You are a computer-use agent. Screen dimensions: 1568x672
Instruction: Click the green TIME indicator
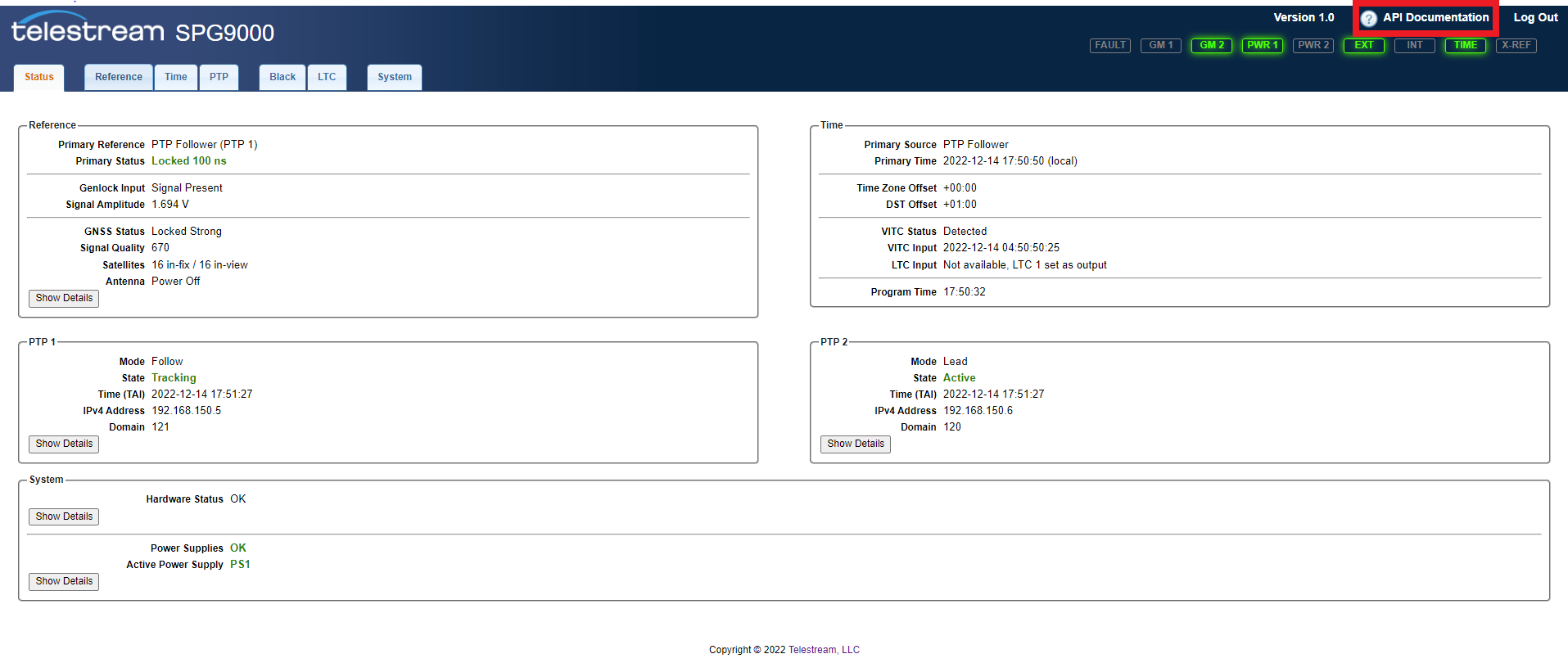(1466, 45)
